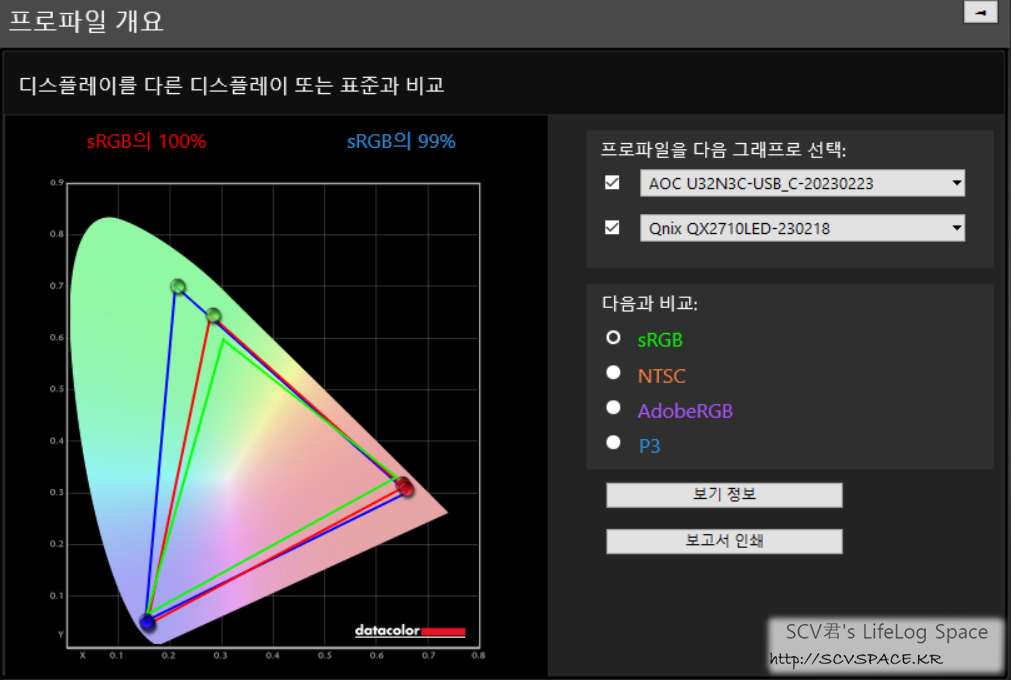Click the '디스플레이를 다른 디스플레이 또는 표준과 비교' heading

click(231, 85)
